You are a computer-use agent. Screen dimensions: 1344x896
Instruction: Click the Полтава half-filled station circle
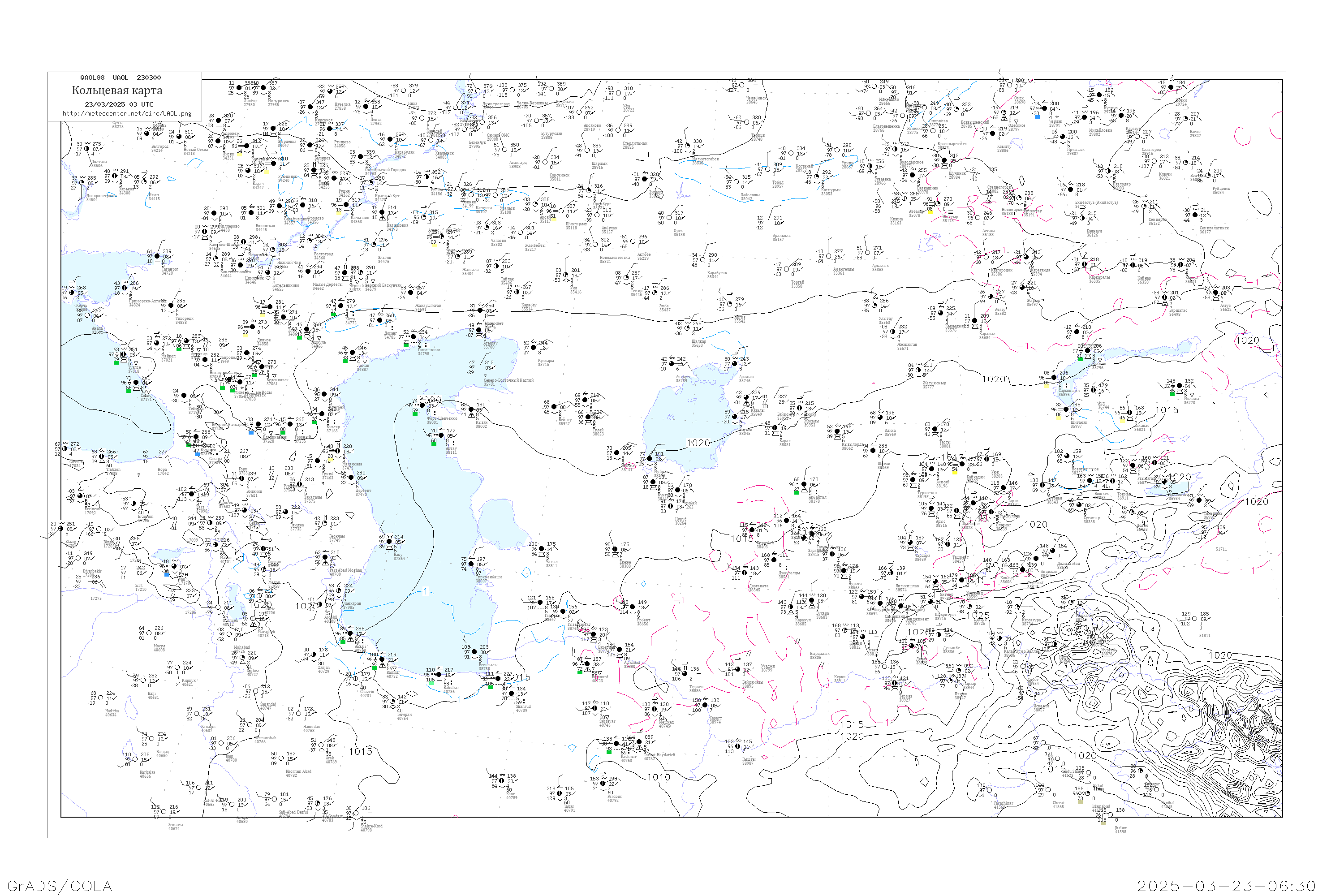pos(87,149)
